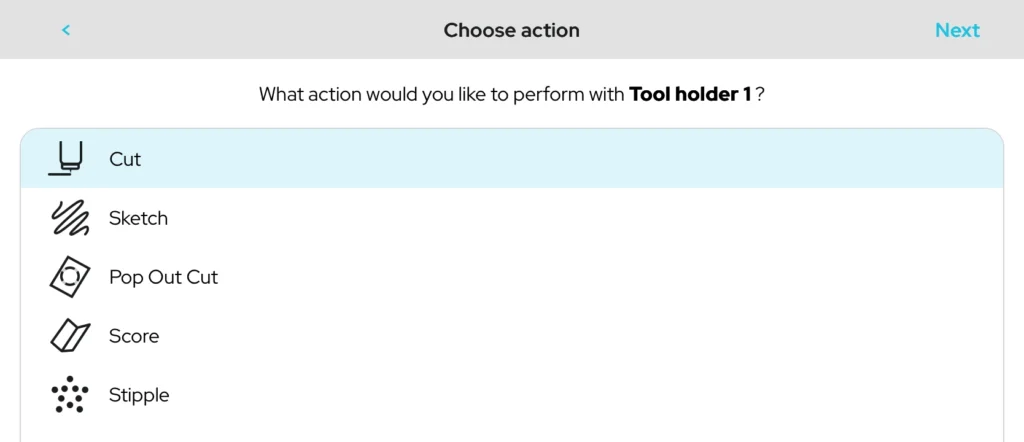Click the bold Tool holder 1 text
This screenshot has width=1024, height=442.
(690, 95)
